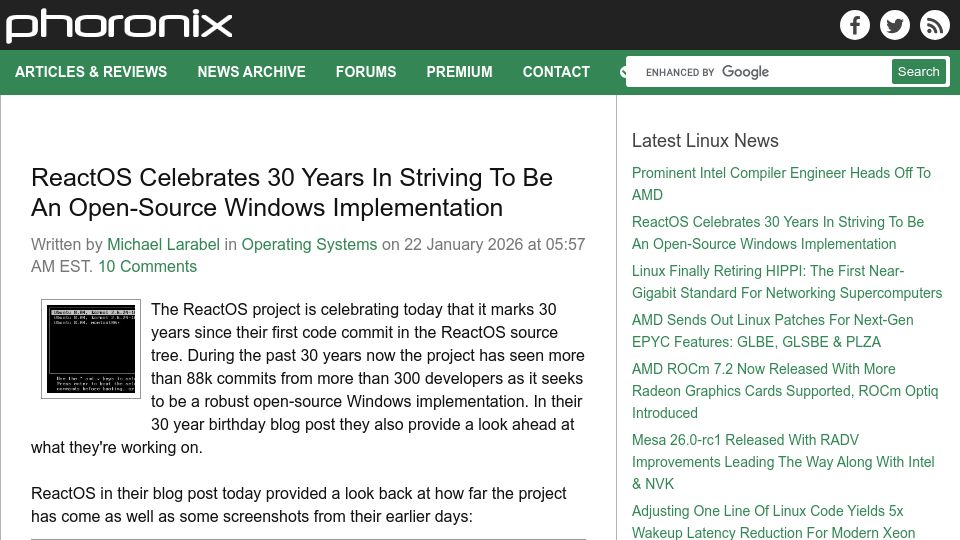Open Articles & Reviews menu
The height and width of the screenshot is (540, 960).
coord(91,72)
